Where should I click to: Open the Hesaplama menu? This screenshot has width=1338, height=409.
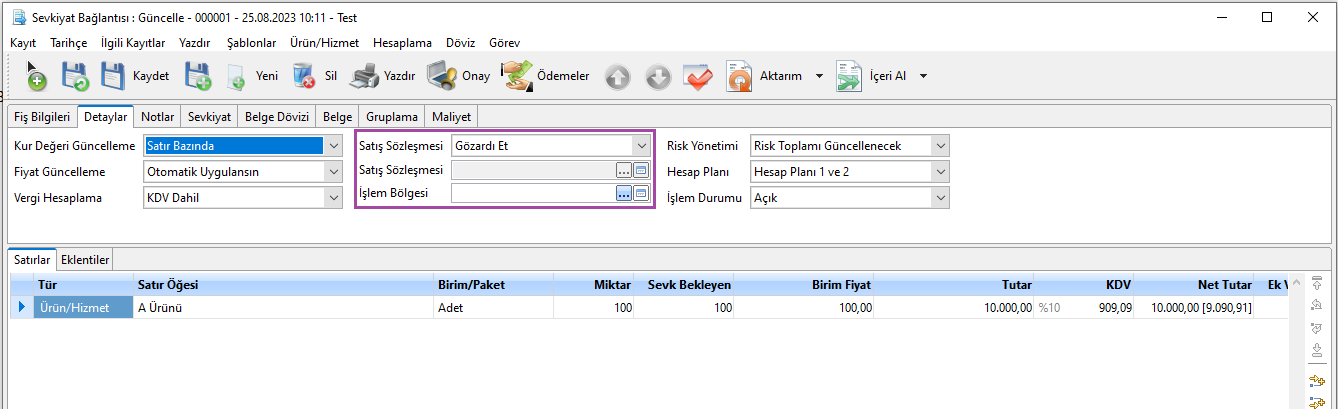(401, 43)
